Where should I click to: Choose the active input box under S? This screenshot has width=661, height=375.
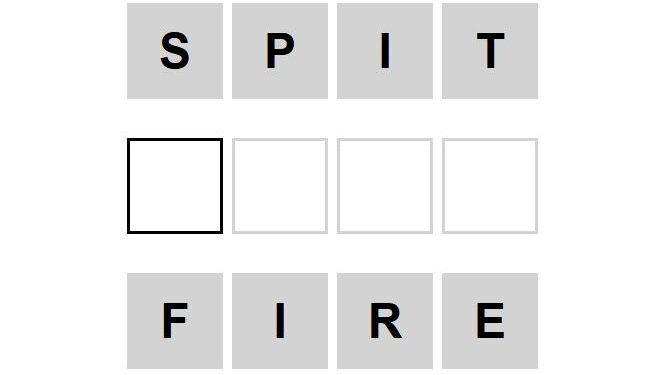click(x=175, y=186)
